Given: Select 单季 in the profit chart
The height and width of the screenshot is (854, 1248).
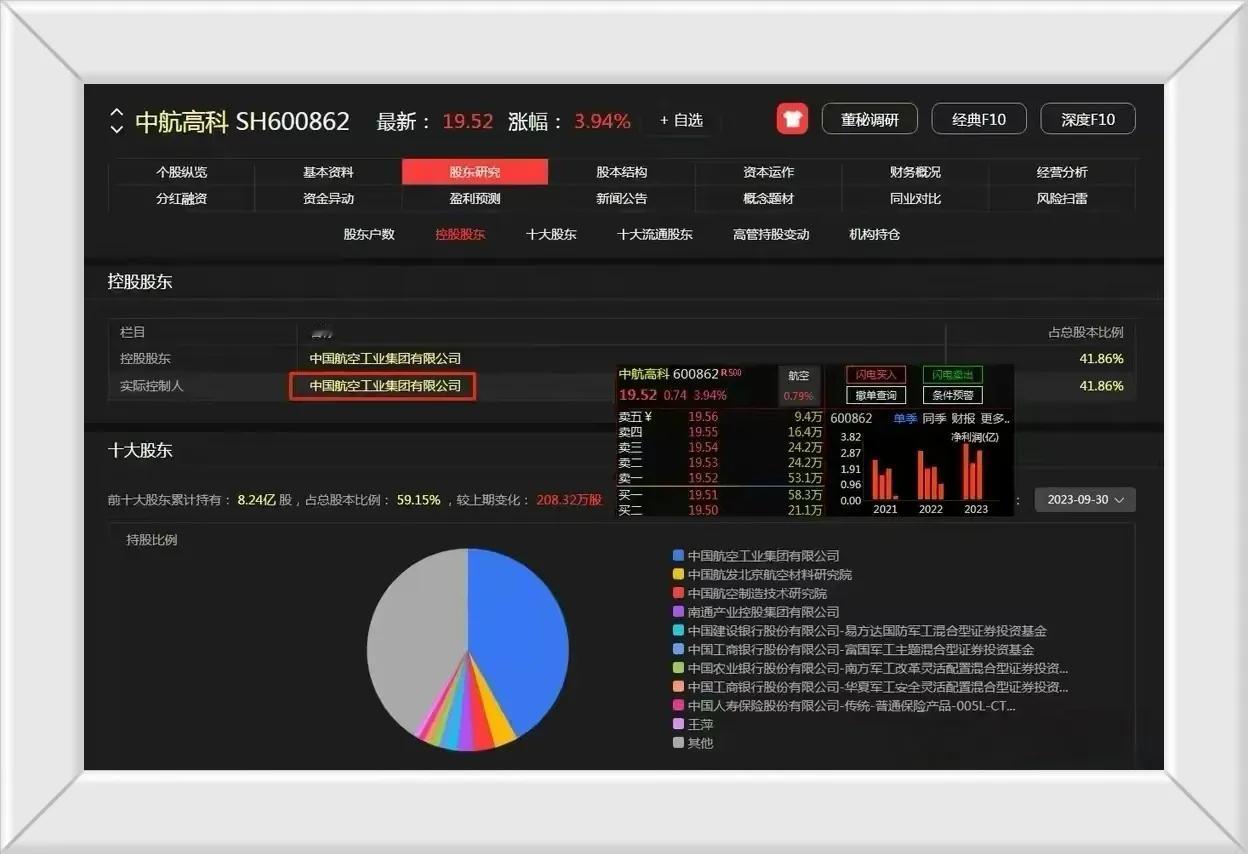Looking at the screenshot, I should (x=905, y=418).
